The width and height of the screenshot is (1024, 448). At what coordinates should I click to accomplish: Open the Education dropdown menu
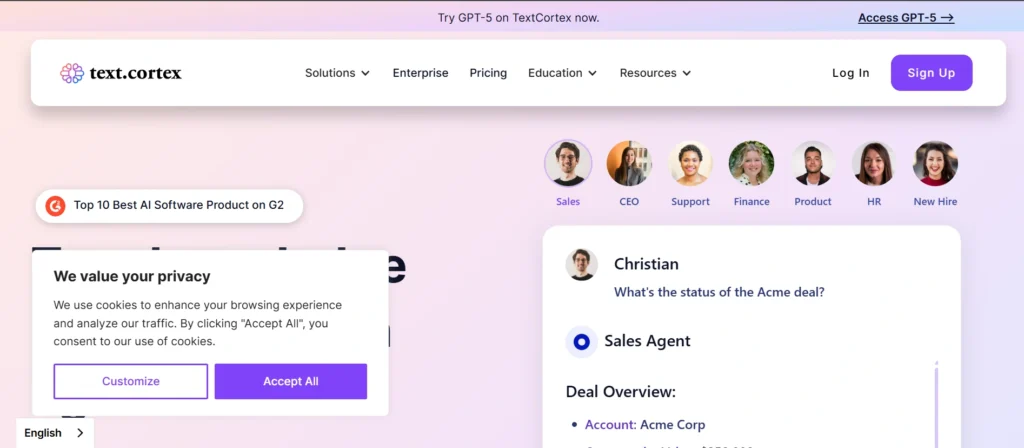[x=562, y=73]
